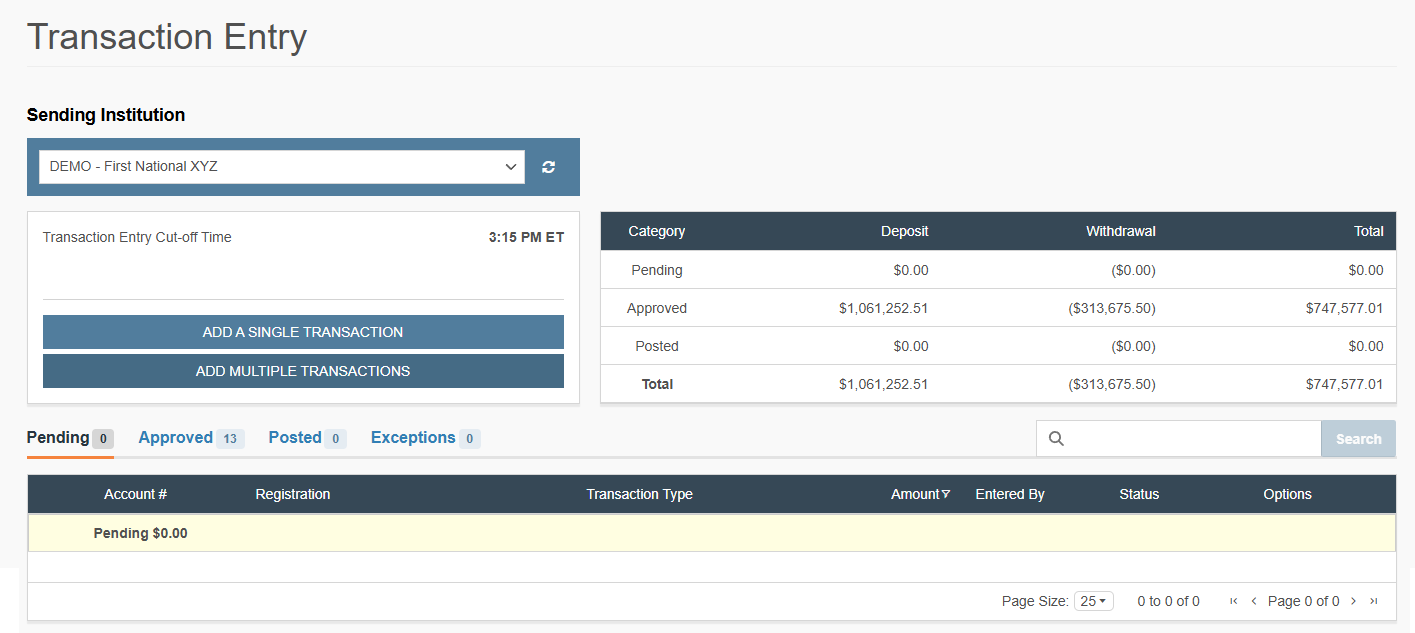This screenshot has width=1415, height=633.
Task: Switch to the Approved tab
Action: pyautogui.click(x=191, y=438)
